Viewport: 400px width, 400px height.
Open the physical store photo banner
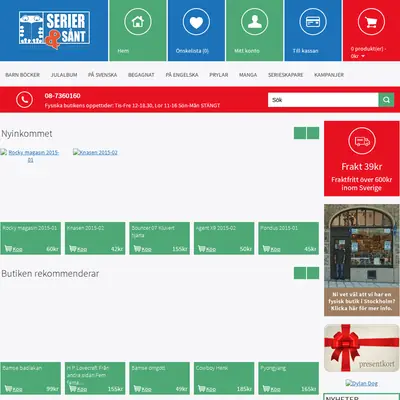tap(361, 260)
